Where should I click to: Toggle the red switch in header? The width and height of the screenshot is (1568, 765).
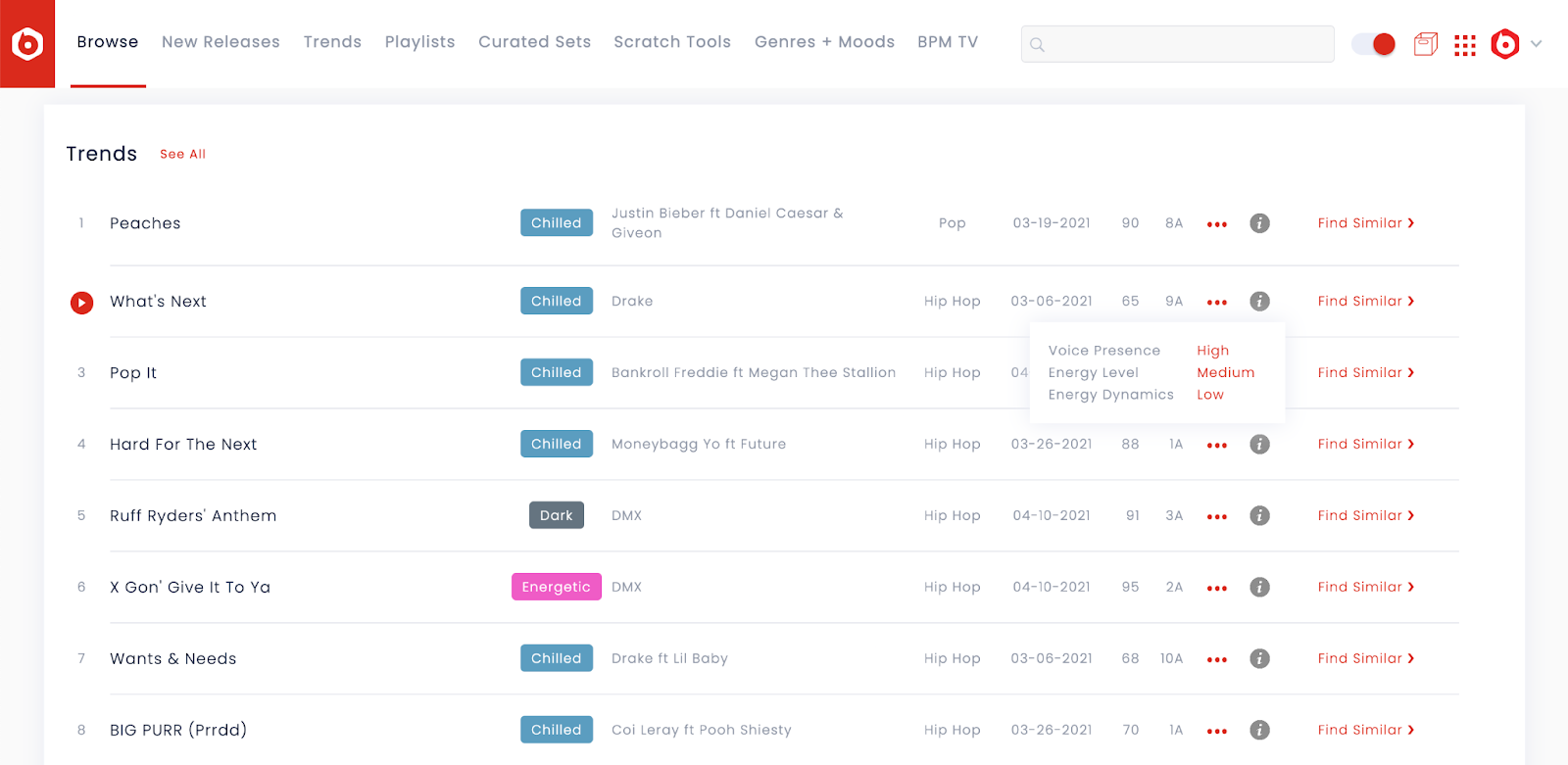point(1374,44)
